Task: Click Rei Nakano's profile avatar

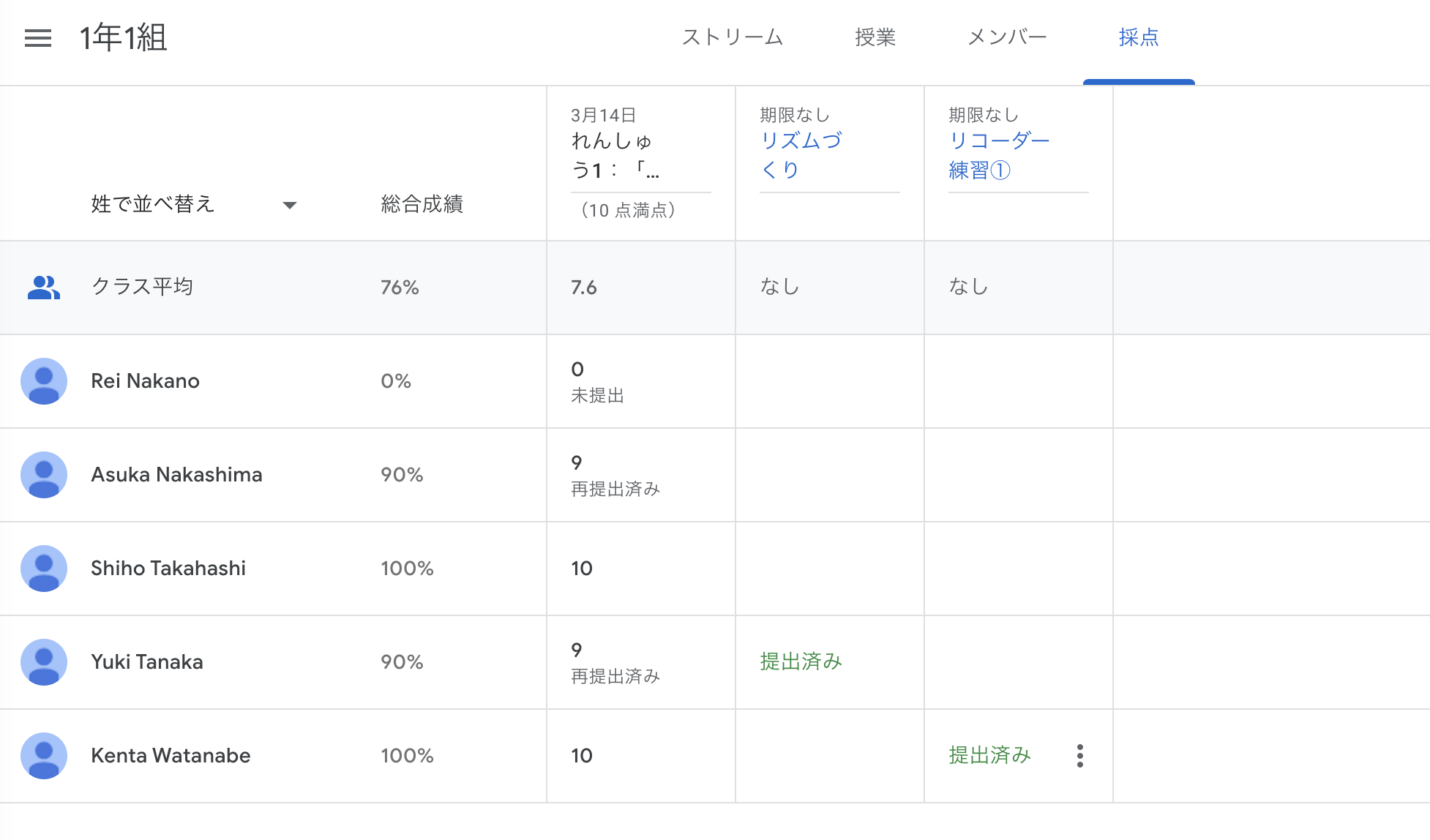Action: point(44,380)
